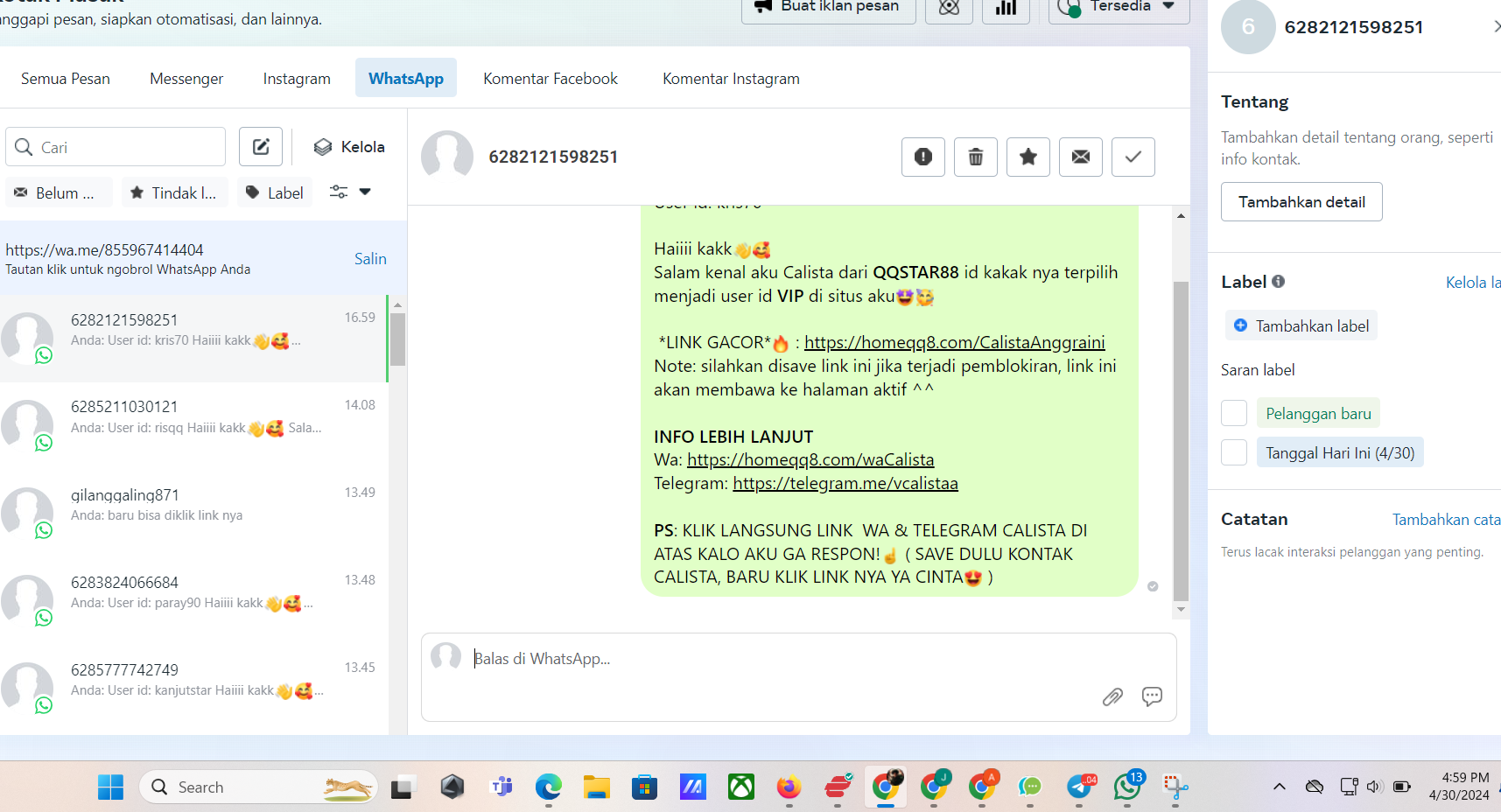Expand the filter options dropdown arrow

(x=365, y=192)
